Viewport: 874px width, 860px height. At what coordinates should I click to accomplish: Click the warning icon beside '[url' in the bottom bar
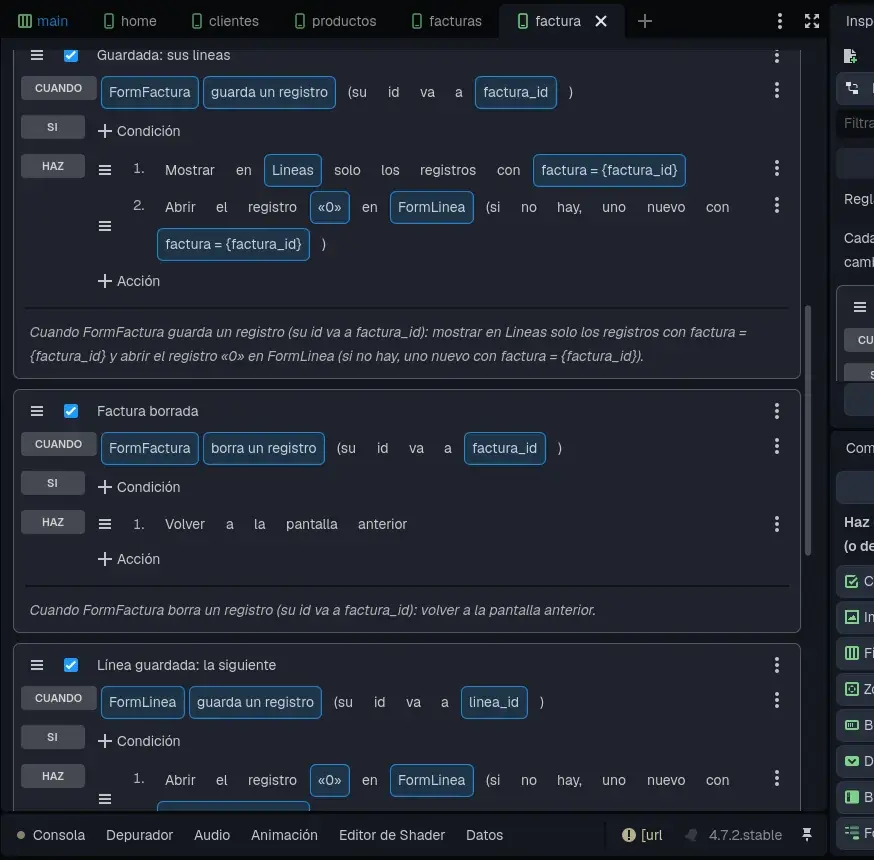coord(629,834)
